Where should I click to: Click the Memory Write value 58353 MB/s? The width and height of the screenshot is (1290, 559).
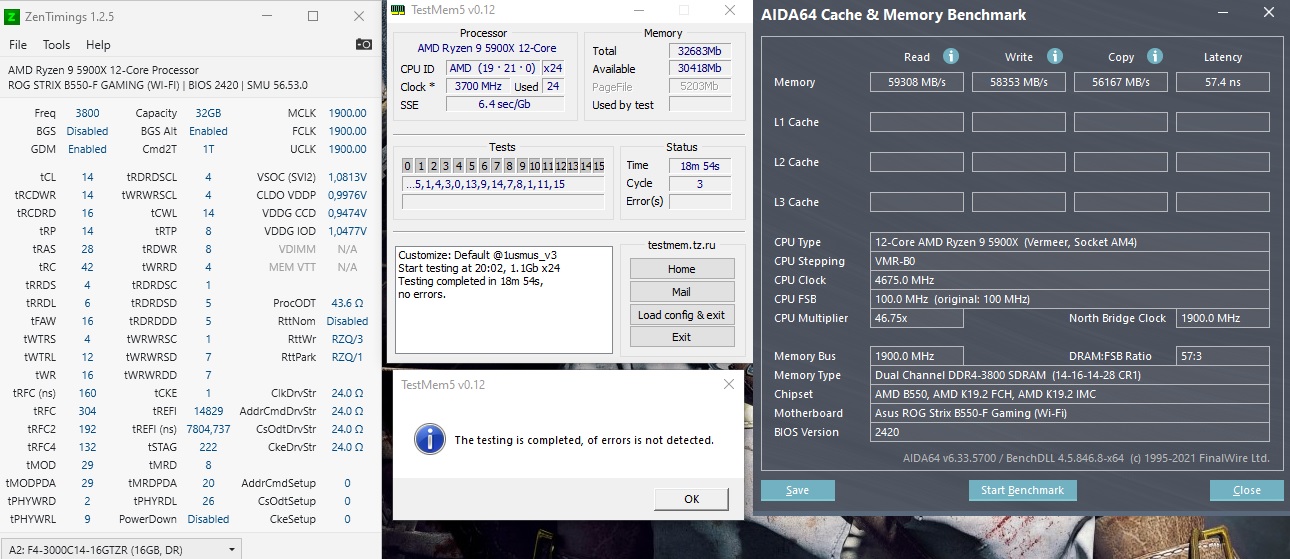click(1019, 82)
